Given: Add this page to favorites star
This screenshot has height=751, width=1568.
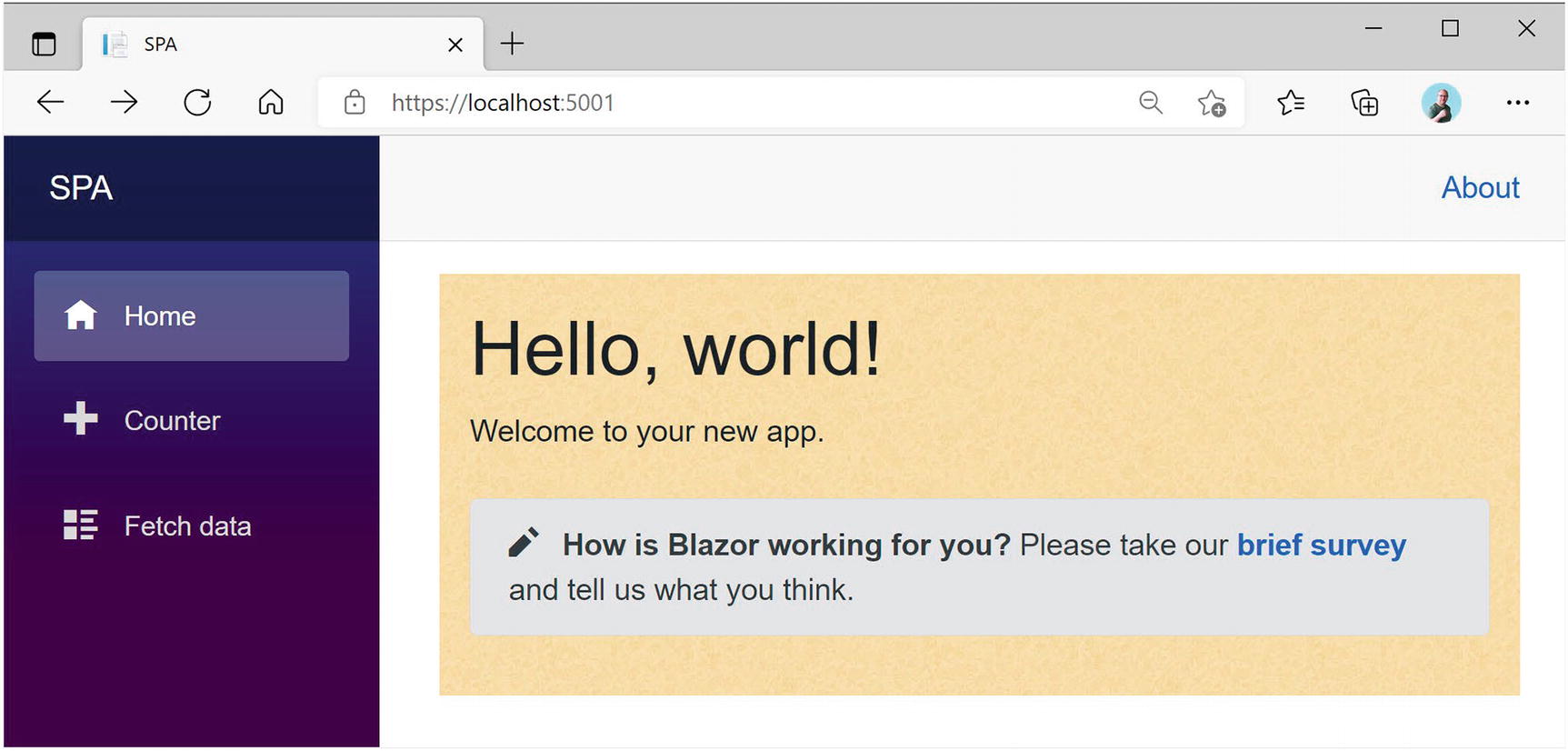Looking at the screenshot, I should 1212,104.
